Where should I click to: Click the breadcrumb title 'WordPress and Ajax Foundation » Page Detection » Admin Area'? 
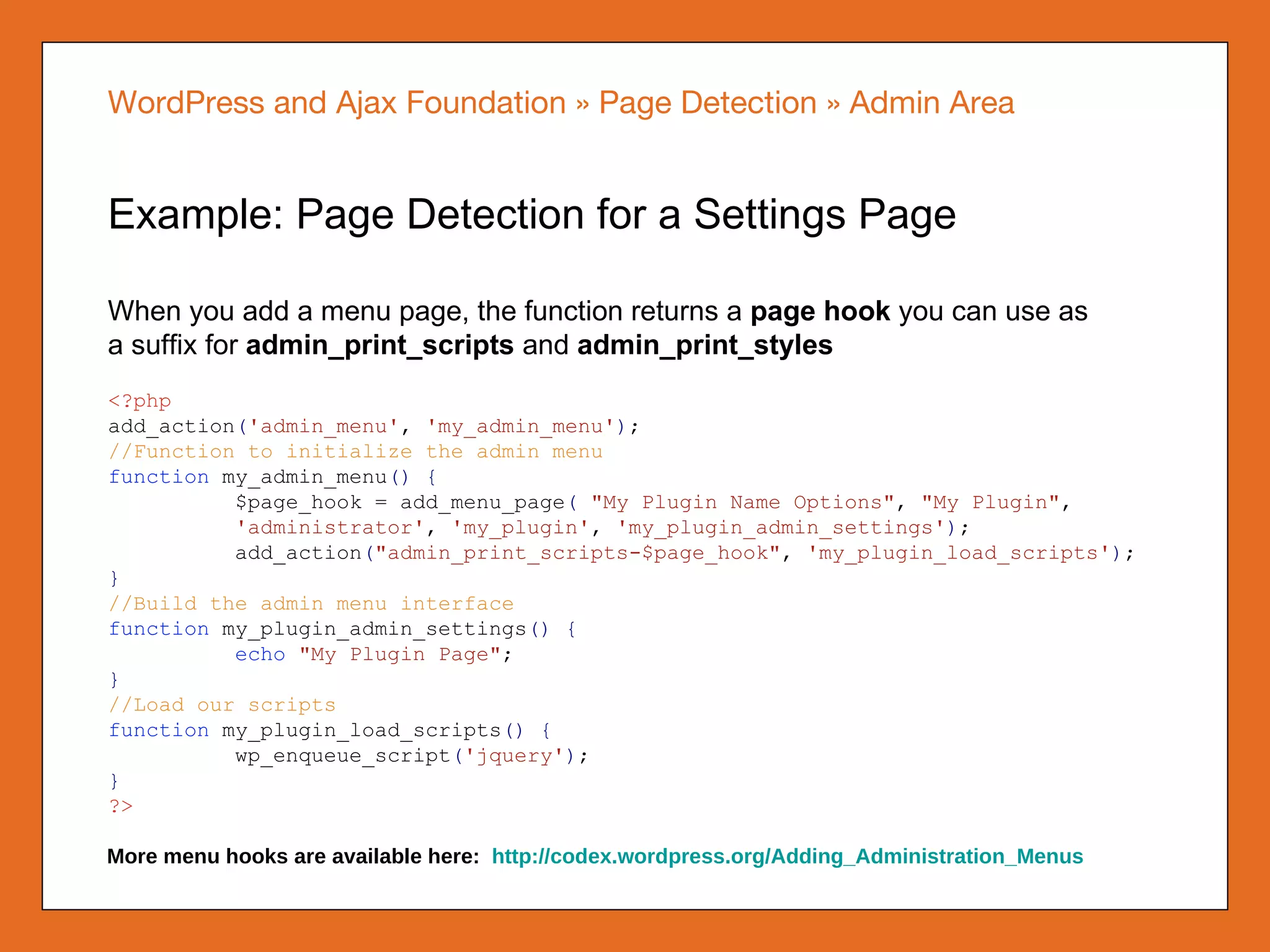pos(561,103)
